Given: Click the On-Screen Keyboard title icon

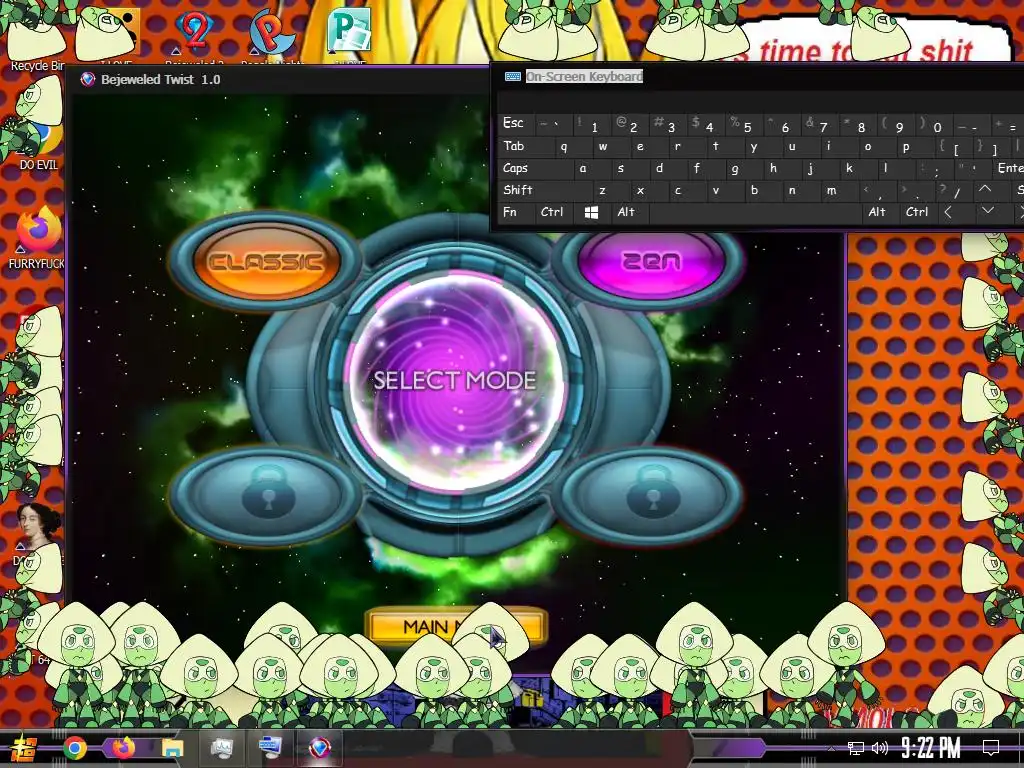Looking at the screenshot, I should [513, 76].
